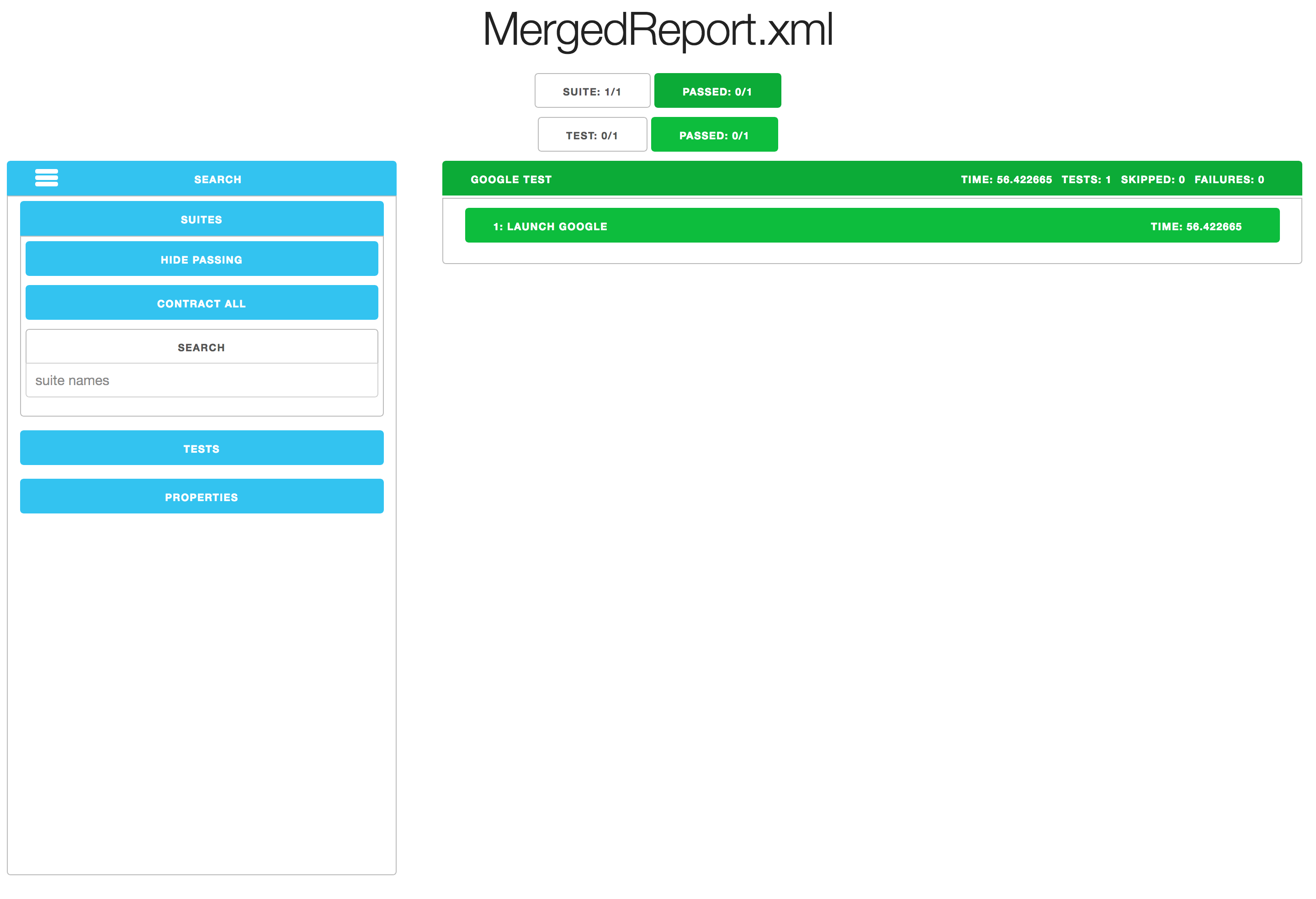
Task: Click the Suite: 1/1 counter
Action: 592,91
